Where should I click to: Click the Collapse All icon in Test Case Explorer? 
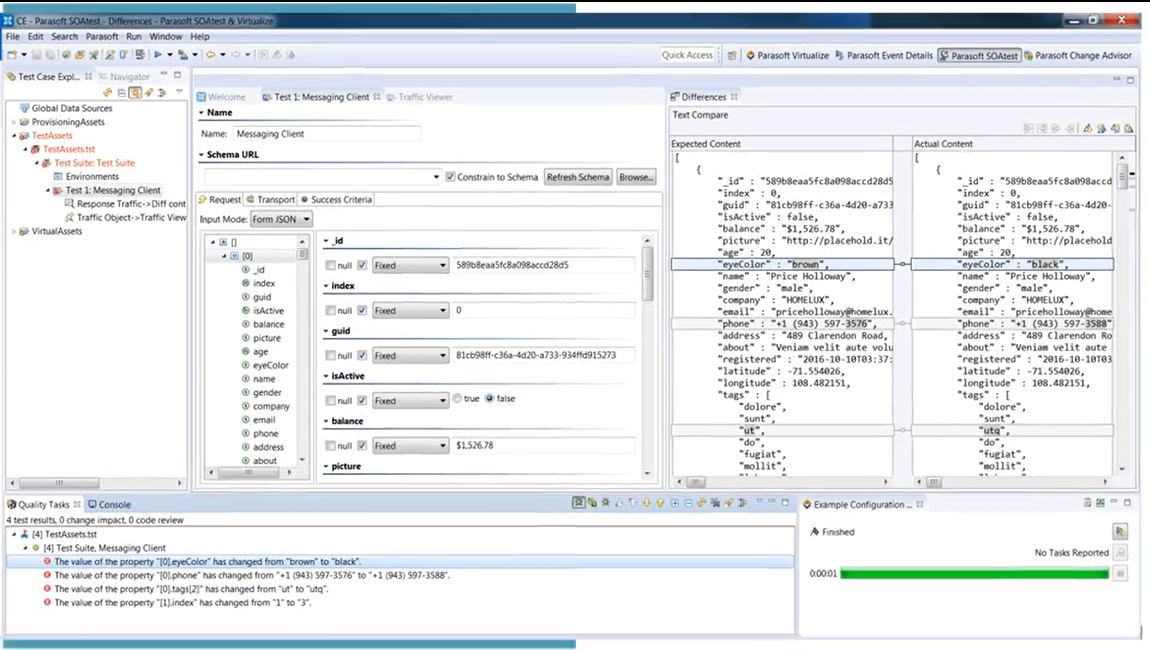tap(122, 92)
